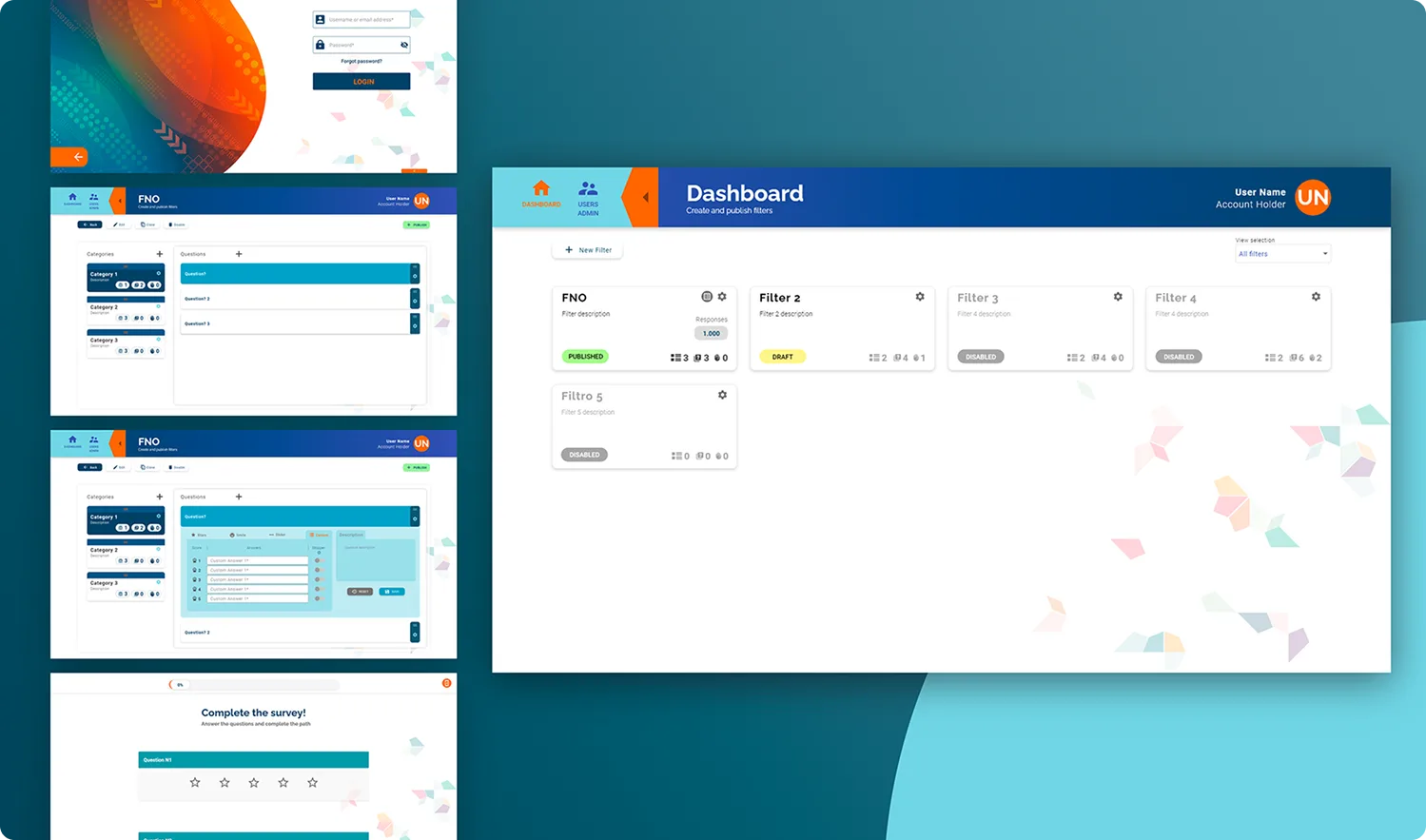This screenshot has height=840, width=1426.
Task: Add a question with plus in upper FNO editor
Action: click(239, 254)
